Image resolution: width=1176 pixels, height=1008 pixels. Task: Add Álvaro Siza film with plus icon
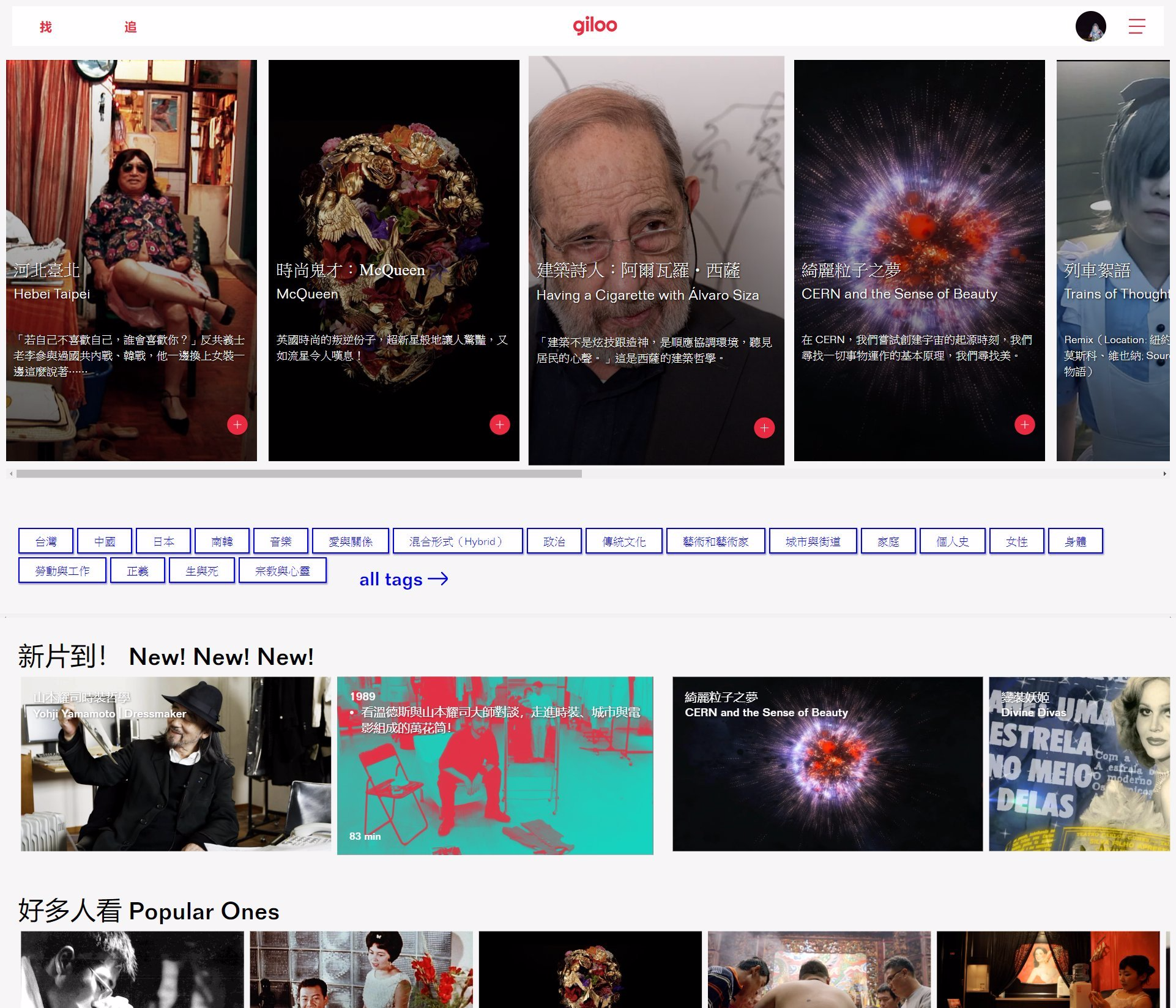pyautogui.click(x=764, y=428)
